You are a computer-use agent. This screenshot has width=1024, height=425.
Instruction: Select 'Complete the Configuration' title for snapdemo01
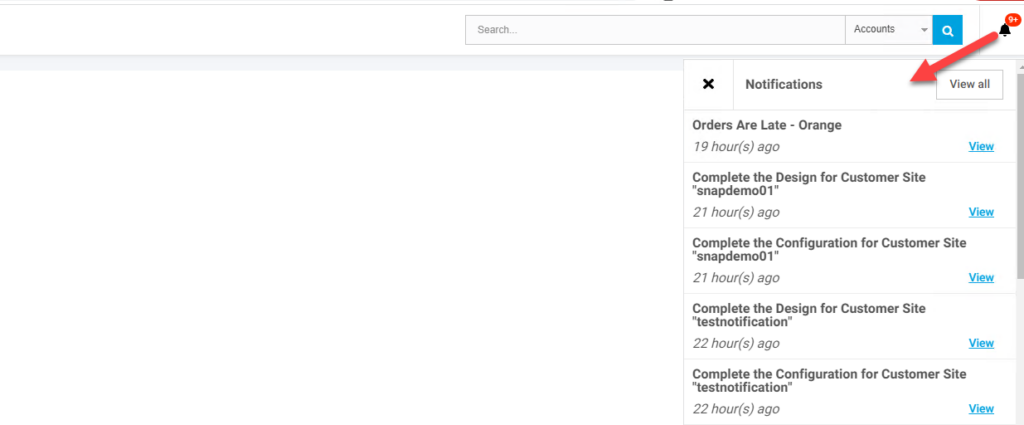(x=829, y=249)
